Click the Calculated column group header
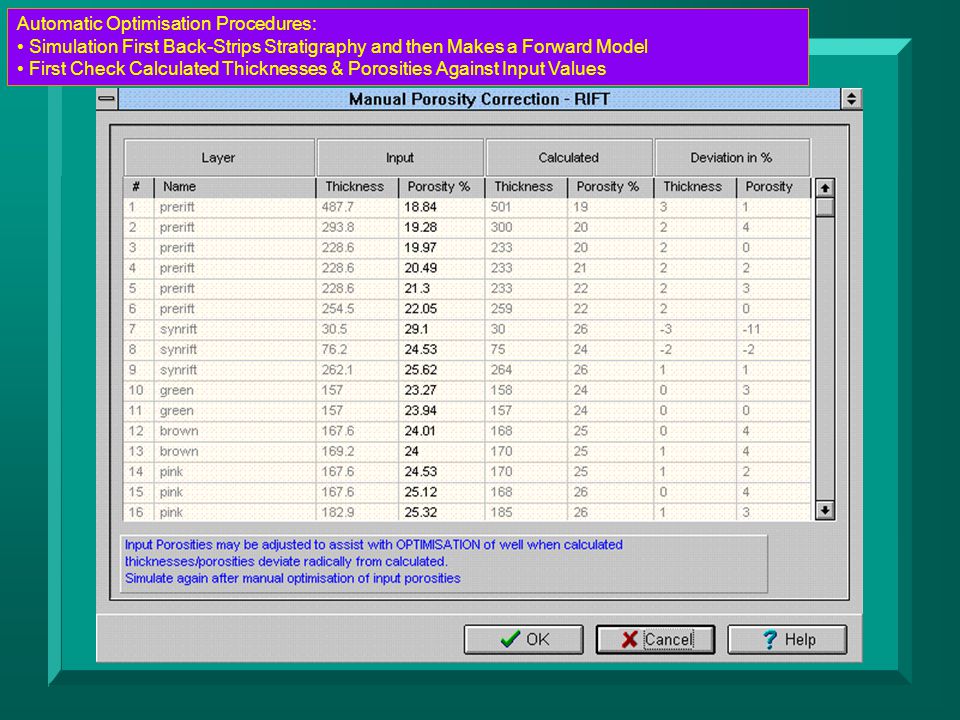The image size is (960, 720). click(569, 157)
